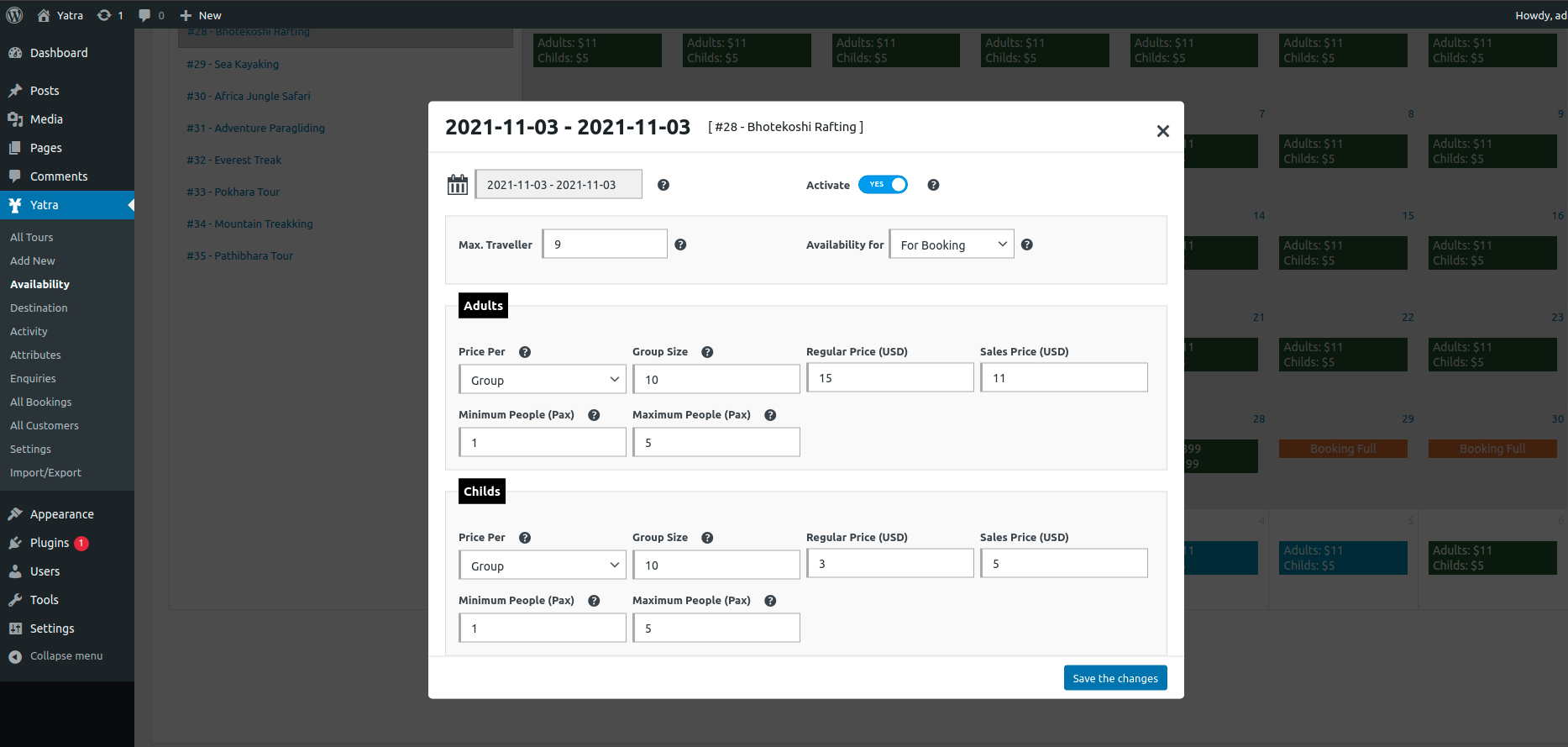Click help icon beside Availability for
Image resolution: width=1568 pixels, height=747 pixels.
(1027, 245)
